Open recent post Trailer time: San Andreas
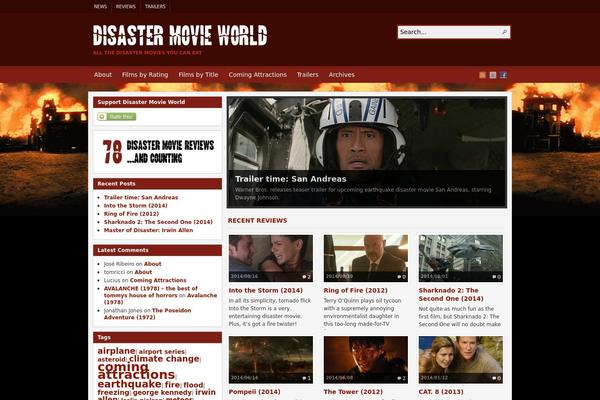 tap(141, 198)
